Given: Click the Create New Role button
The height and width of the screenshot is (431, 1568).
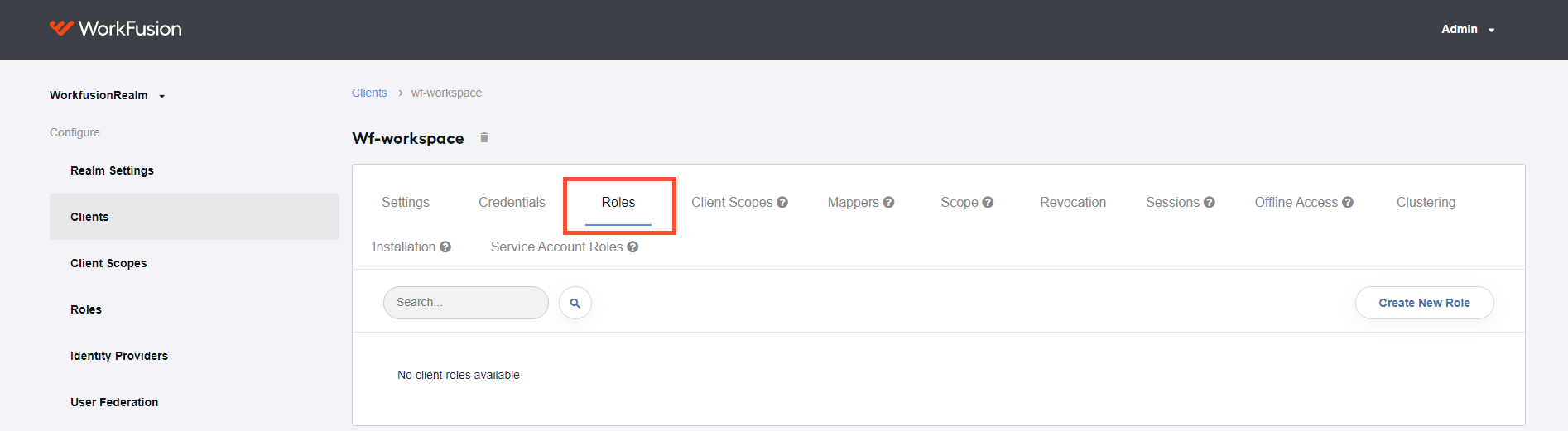Looking at the screenshot, I should [1424, 303].
